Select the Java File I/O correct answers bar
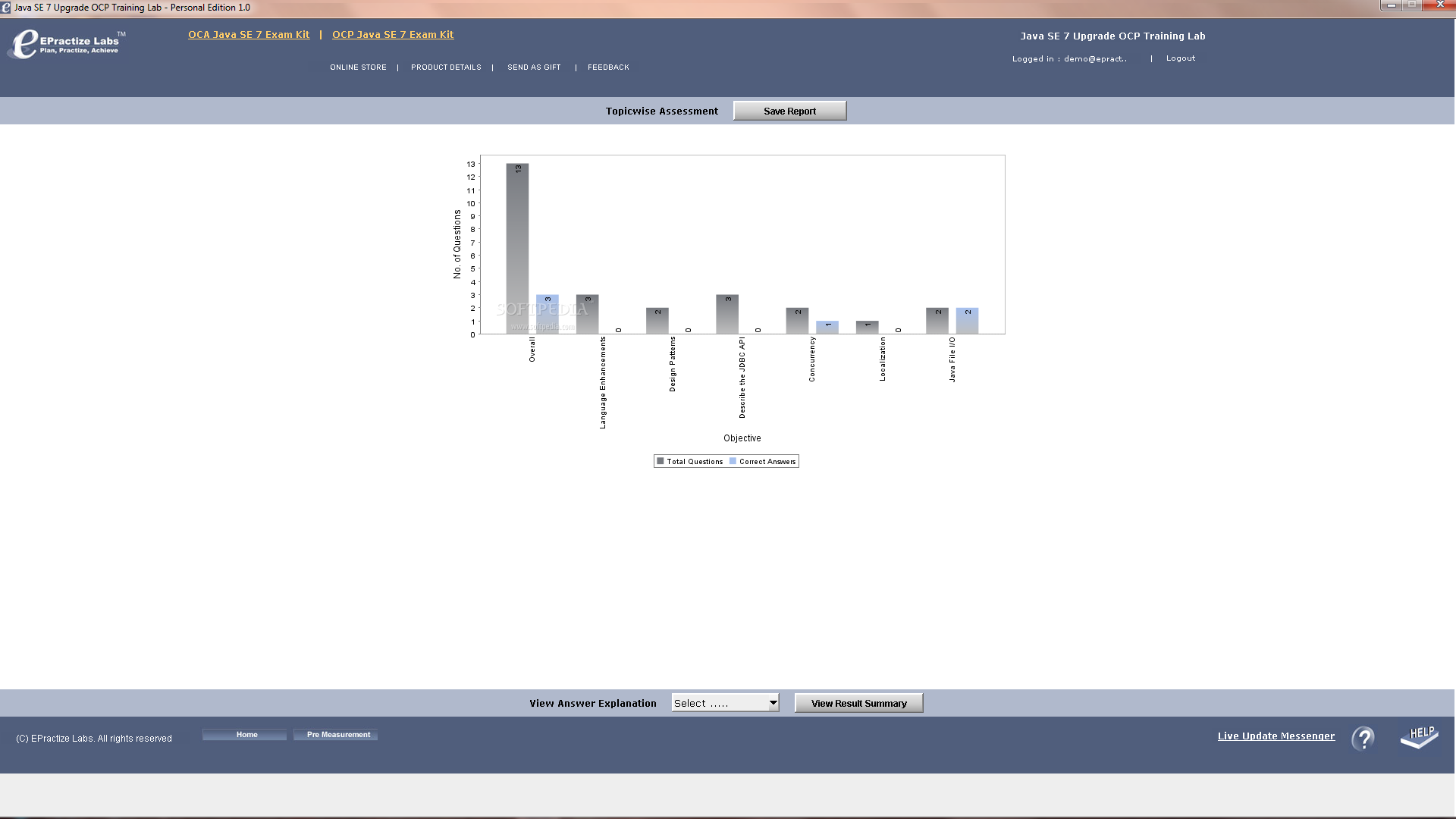Viewport: 1456px width, 819px height. [x=967, y=321]
